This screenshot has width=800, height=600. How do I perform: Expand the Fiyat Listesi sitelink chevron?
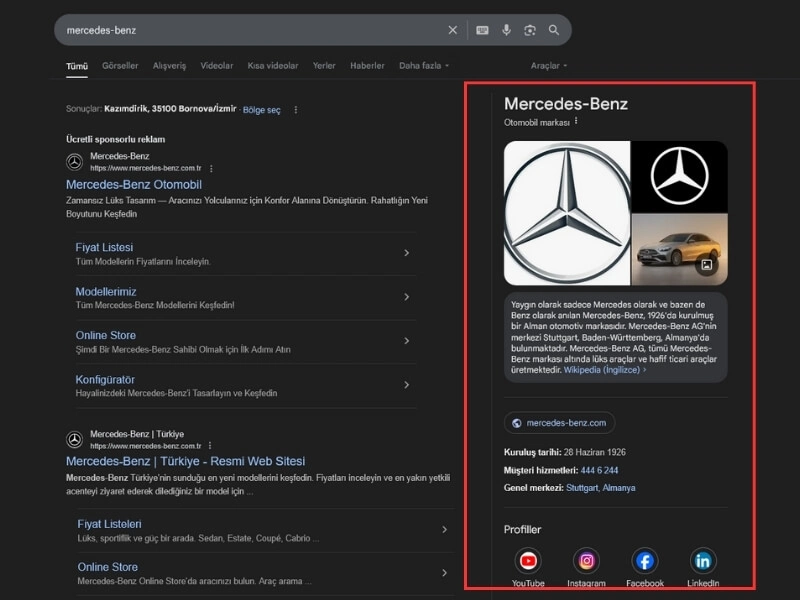(x=406, y=253)
